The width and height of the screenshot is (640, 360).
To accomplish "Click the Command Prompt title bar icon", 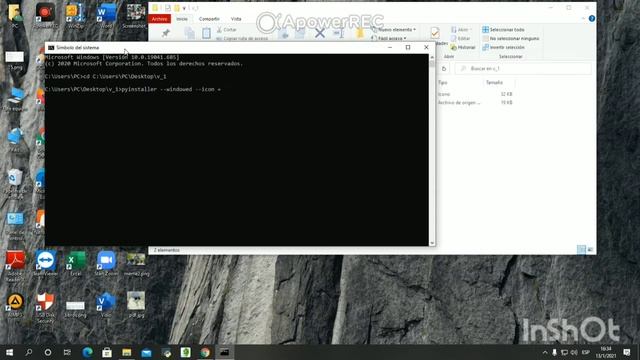I will pos(51,48).
